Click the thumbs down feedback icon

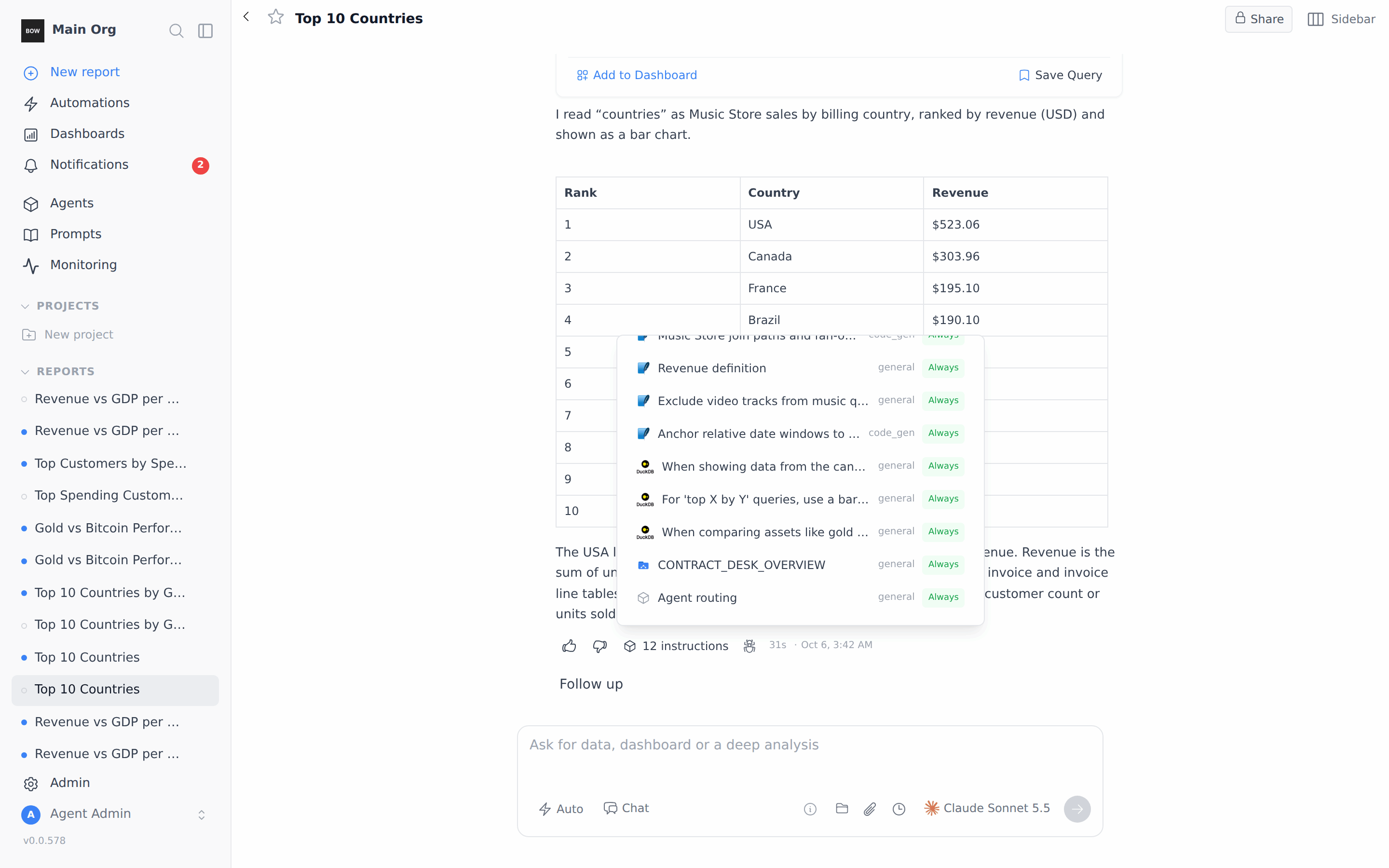(600, 646)
